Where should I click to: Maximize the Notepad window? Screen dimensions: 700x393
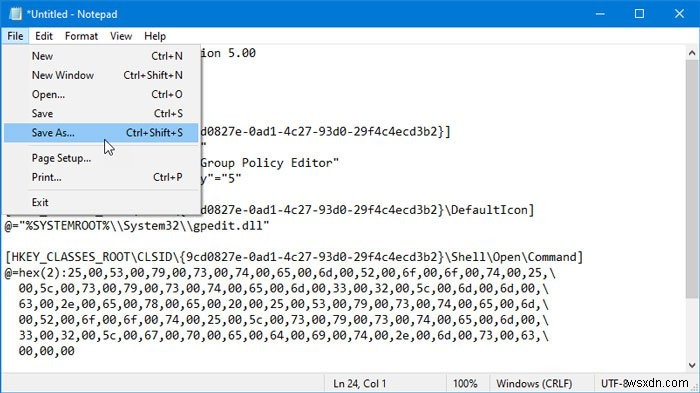(639, 14)
